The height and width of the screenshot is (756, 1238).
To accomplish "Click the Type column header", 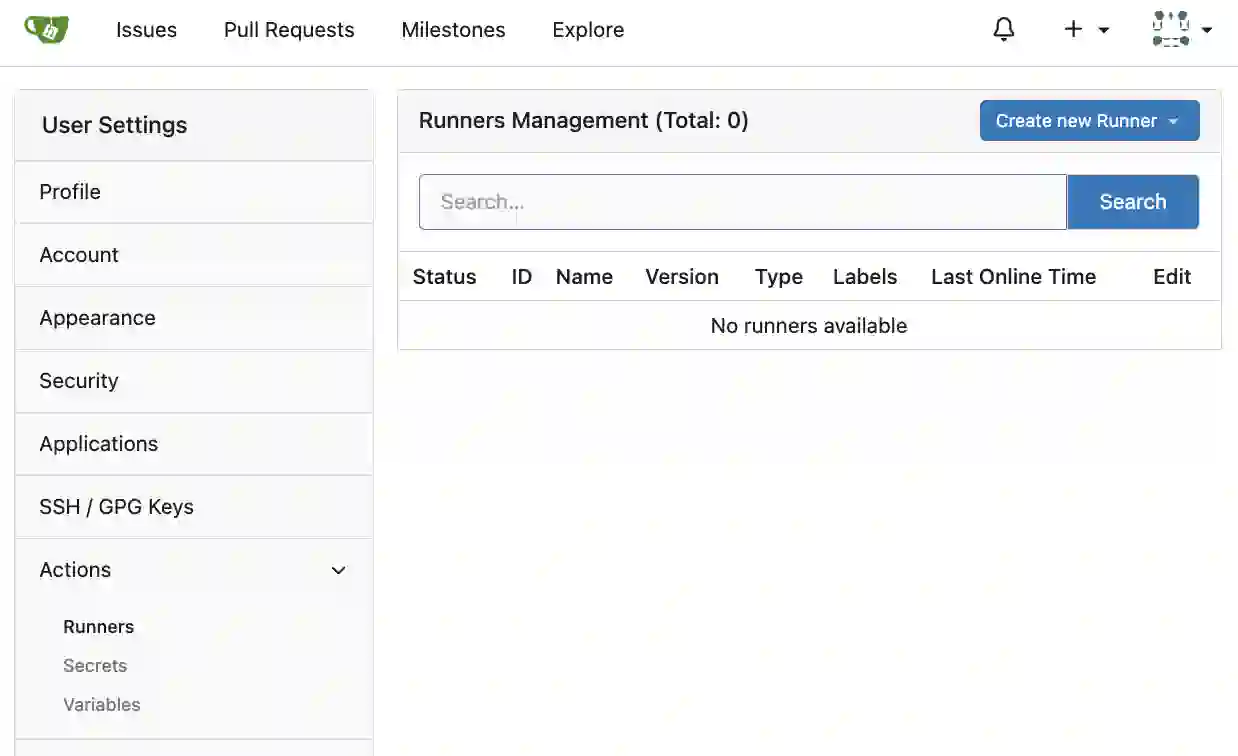I will click(x=779, y=277).
